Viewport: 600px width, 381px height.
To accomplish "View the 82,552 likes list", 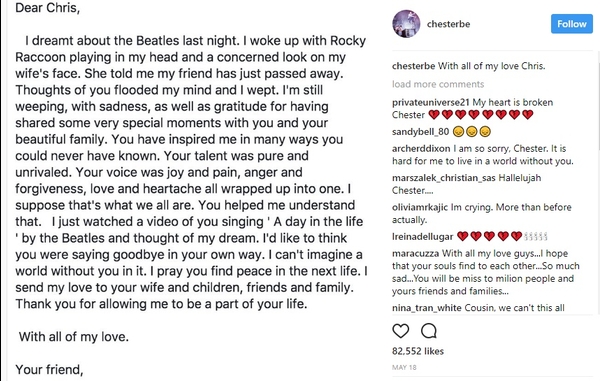I will pos(418,351).
